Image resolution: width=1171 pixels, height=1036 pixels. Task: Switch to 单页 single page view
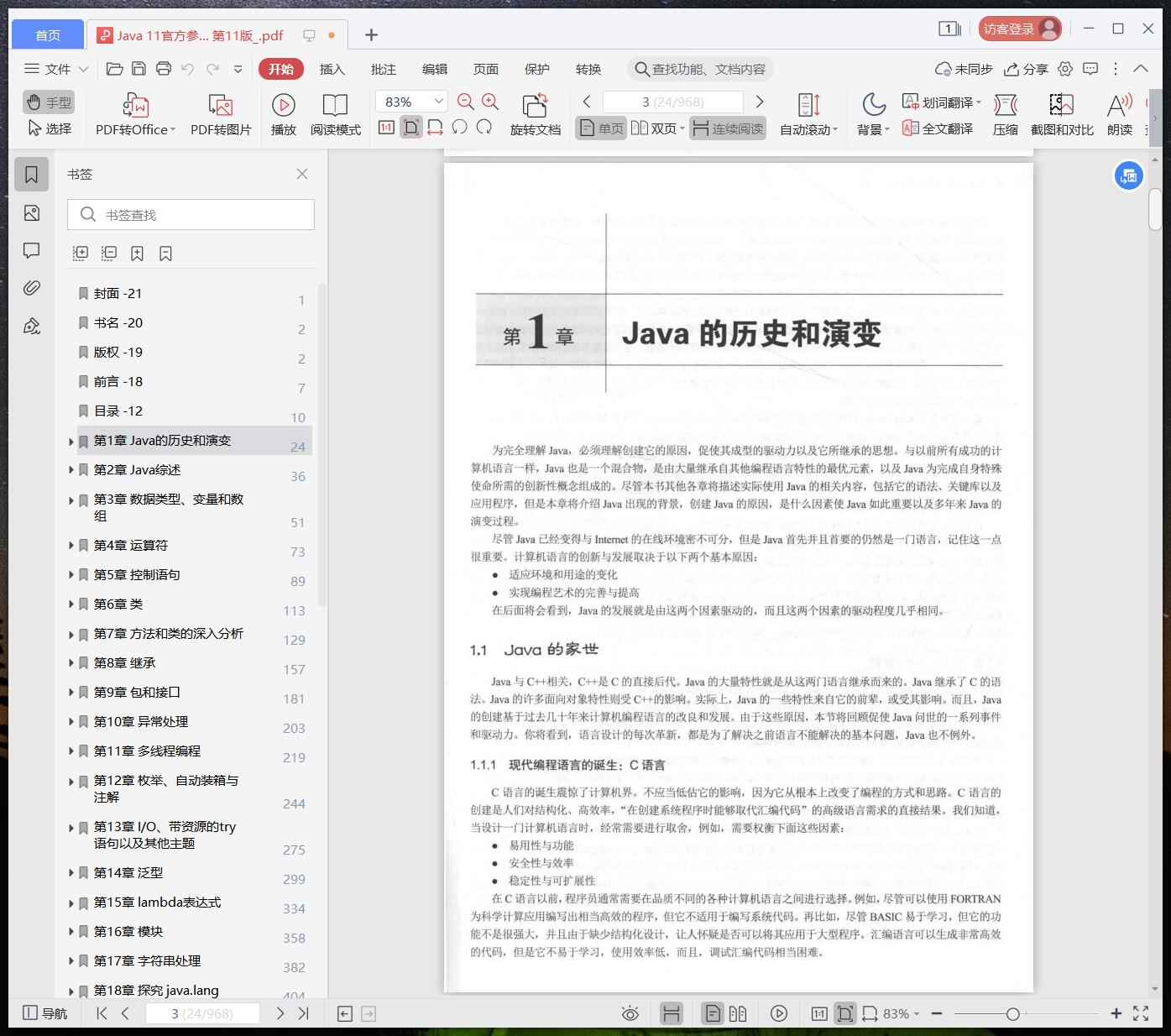[x=601, y=128]
